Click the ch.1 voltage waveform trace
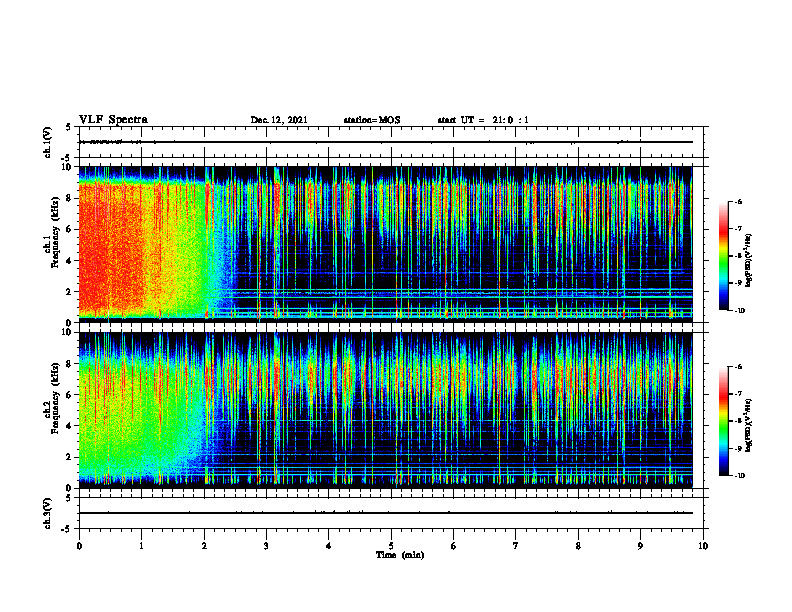 click(385, 142)
